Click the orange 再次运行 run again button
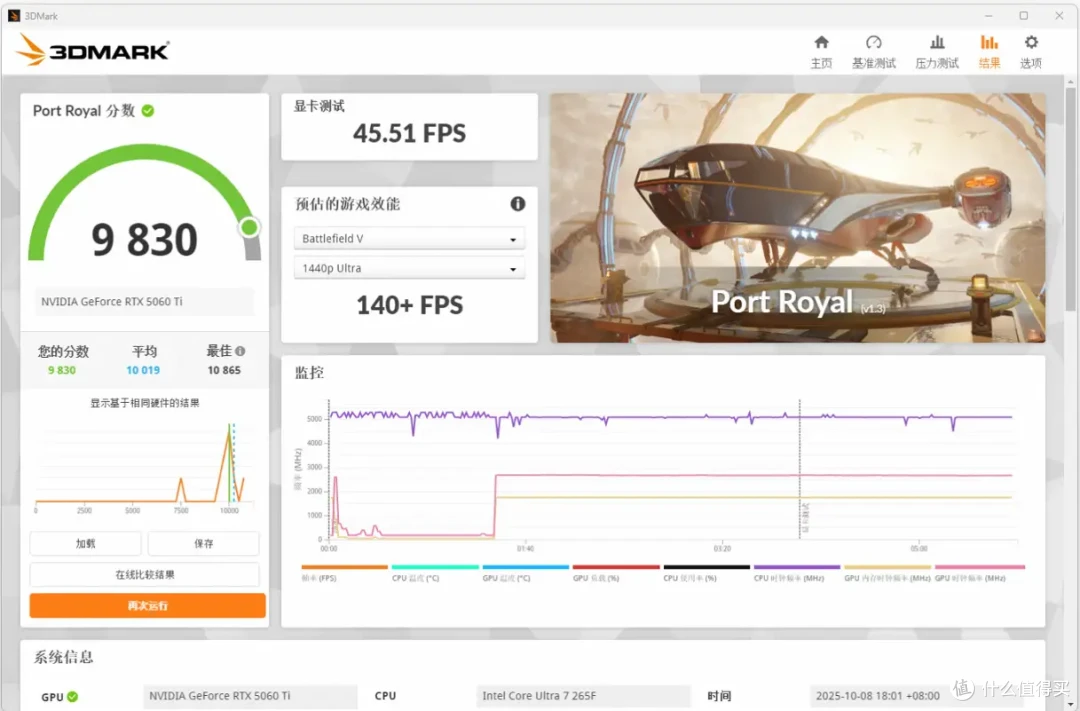This screenshot has width=1080, height=711. (147, 606)
